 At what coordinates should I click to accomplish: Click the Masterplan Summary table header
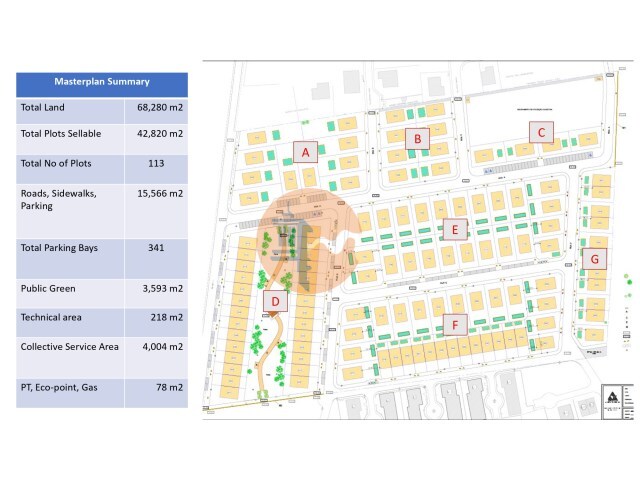[101, 82]
